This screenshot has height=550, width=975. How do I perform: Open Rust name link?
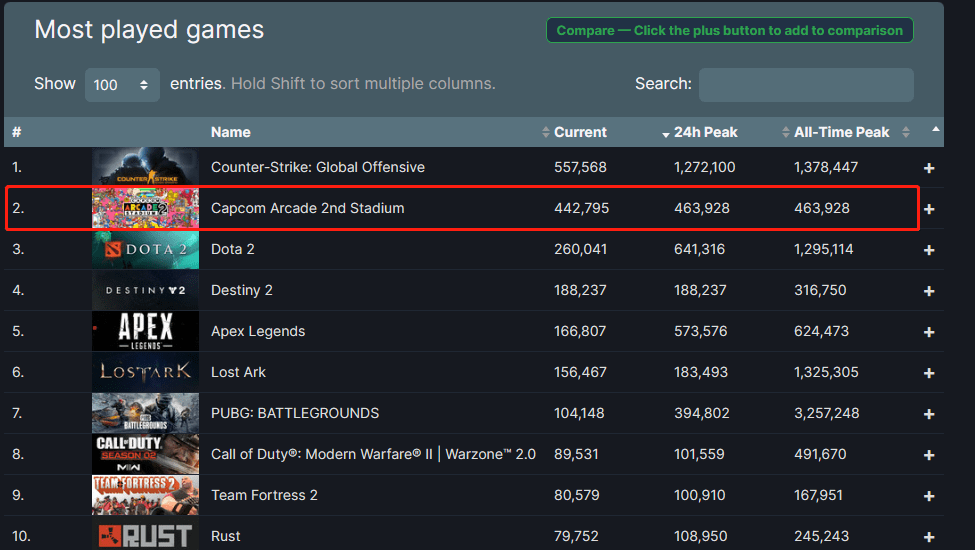(226, 536)
